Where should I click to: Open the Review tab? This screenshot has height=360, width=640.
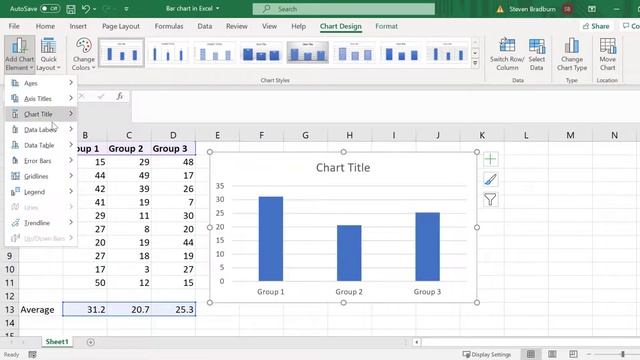click(x=237, y=26)
